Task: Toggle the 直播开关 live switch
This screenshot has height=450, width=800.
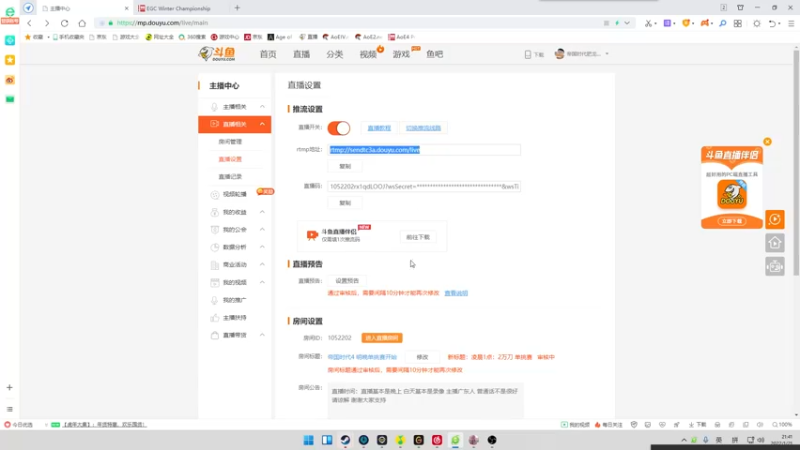Action: pos(339,128)
